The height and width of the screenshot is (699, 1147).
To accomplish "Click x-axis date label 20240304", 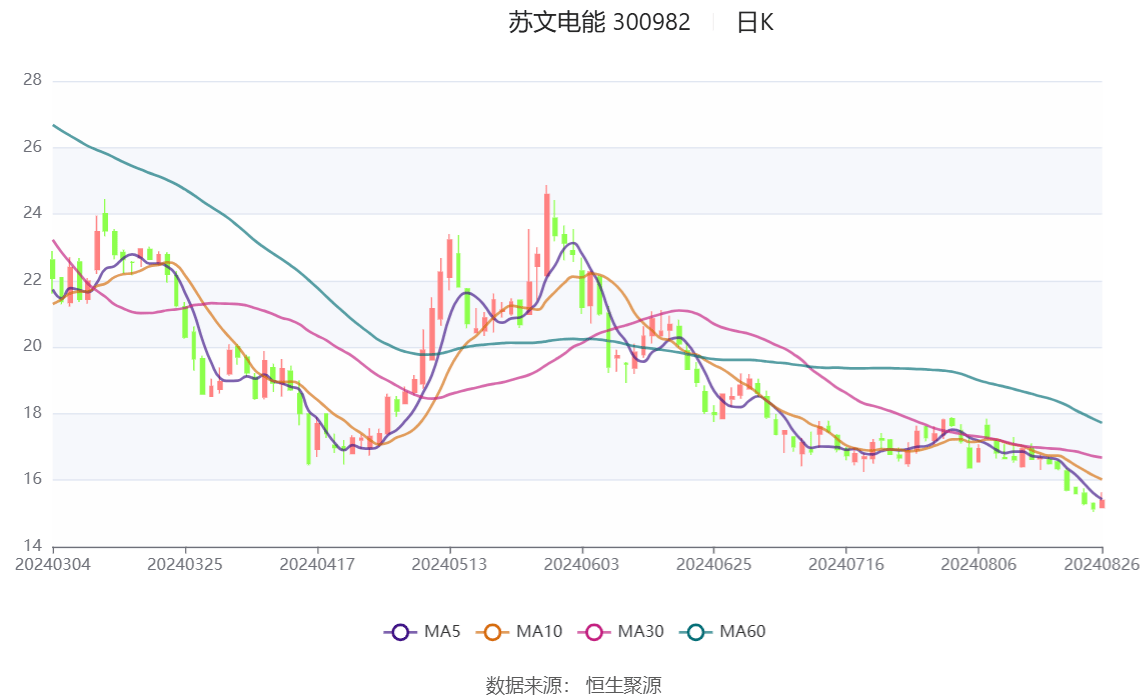I will 53,564.
